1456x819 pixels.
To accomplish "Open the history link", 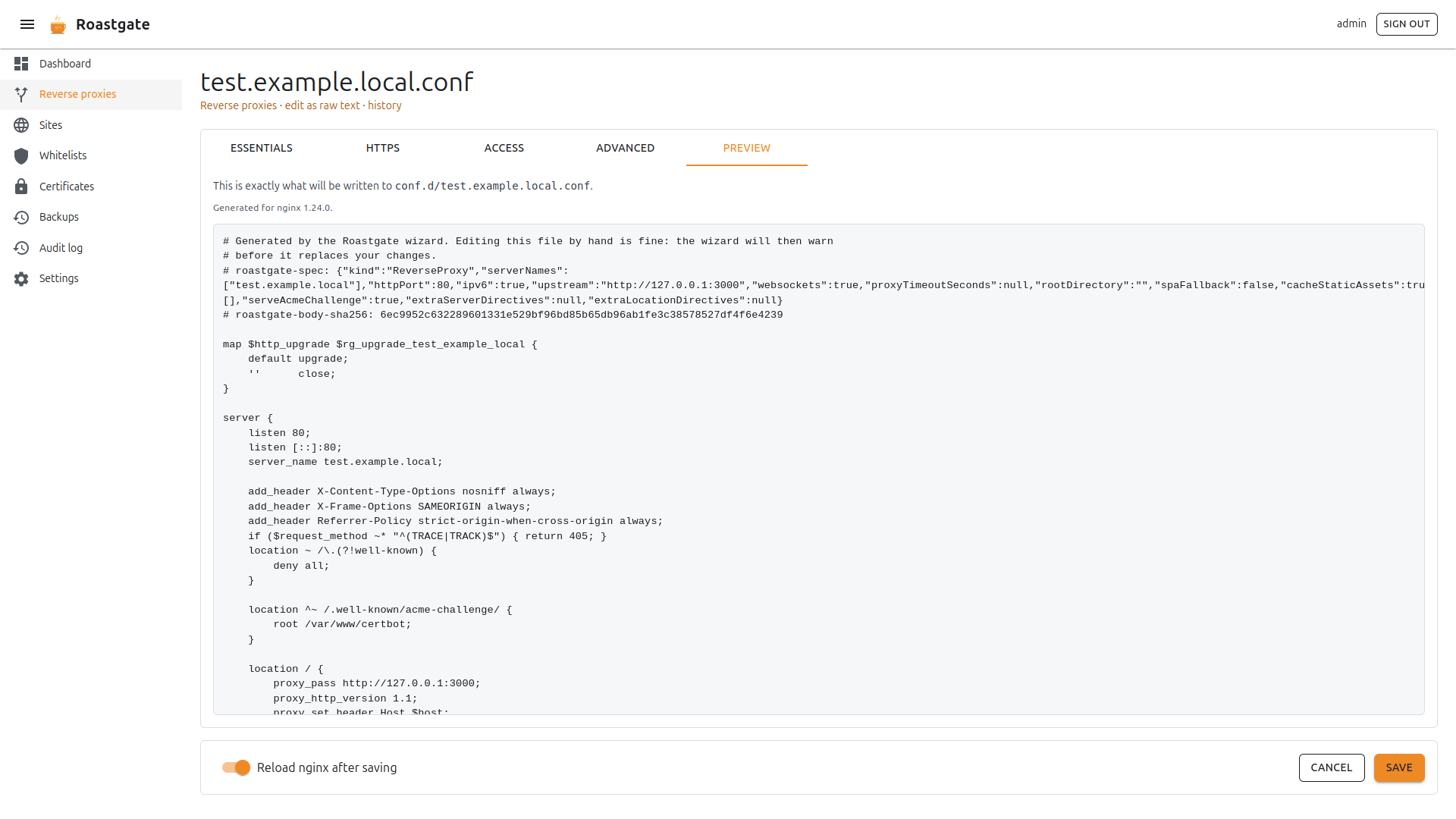I will 384,105.
